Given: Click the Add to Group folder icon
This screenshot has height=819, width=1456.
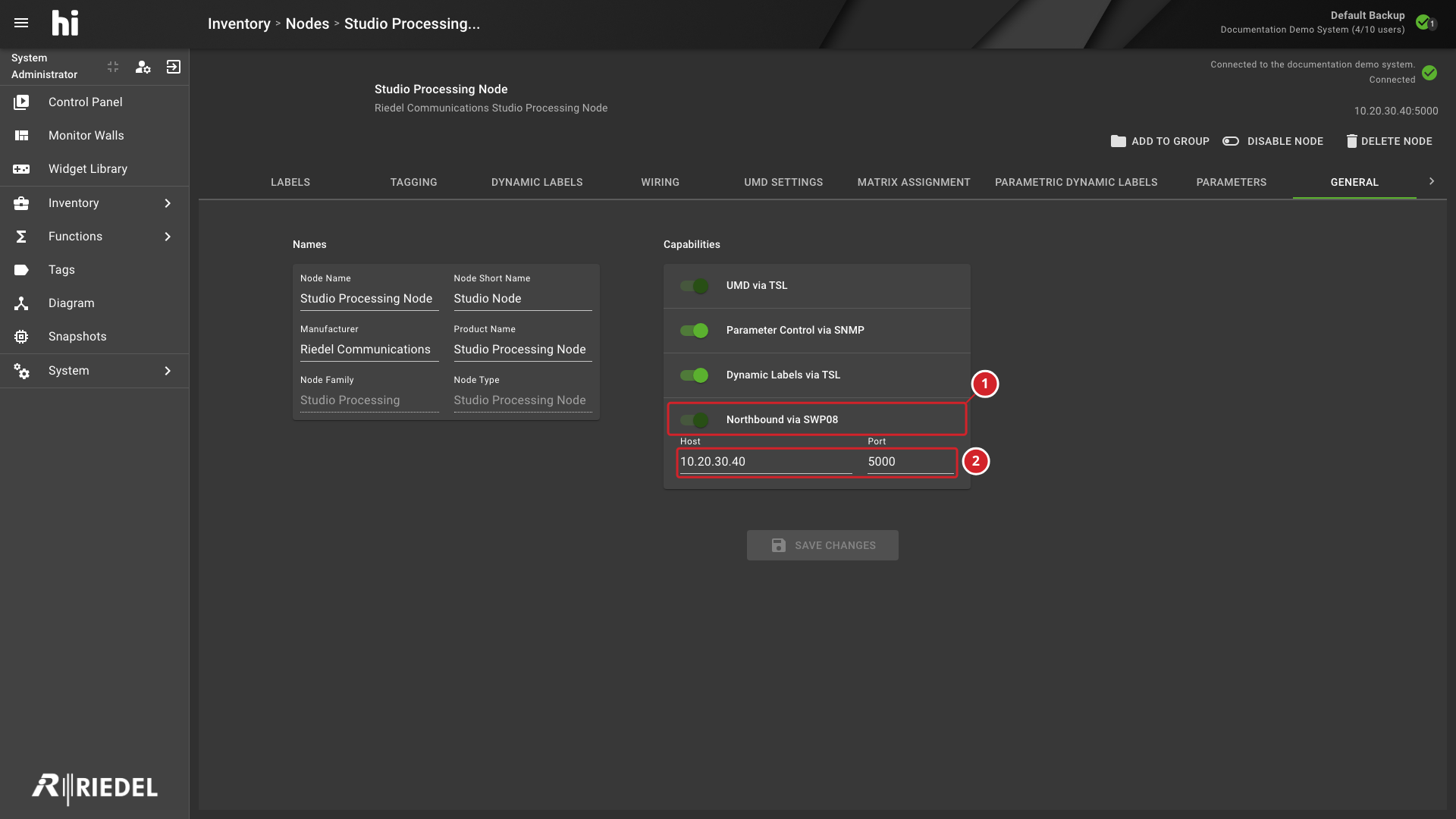Looking at the screenshot, I should 1118,141.
